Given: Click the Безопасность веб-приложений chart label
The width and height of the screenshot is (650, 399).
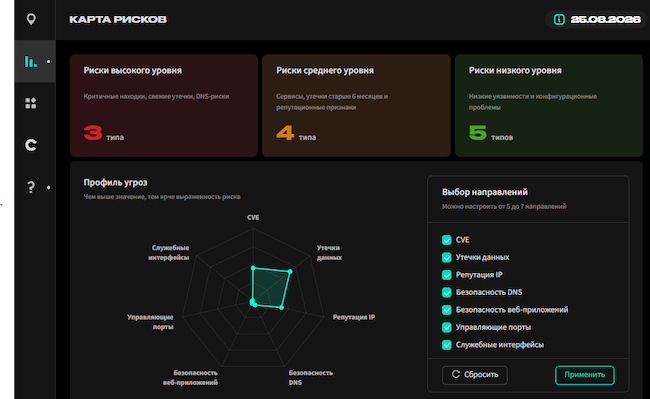Looking at the screenshot, I should [x=190, y=377].
